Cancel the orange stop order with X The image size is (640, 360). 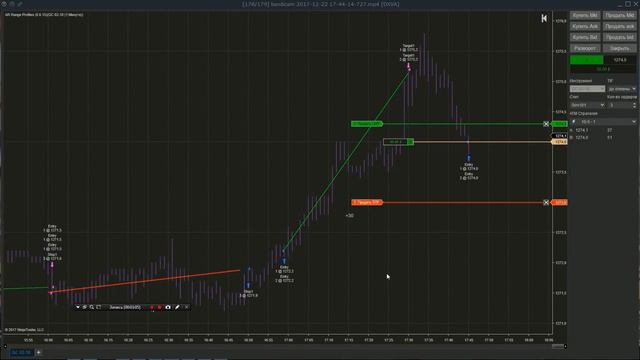pyautogui.click(x=546, y=202)
